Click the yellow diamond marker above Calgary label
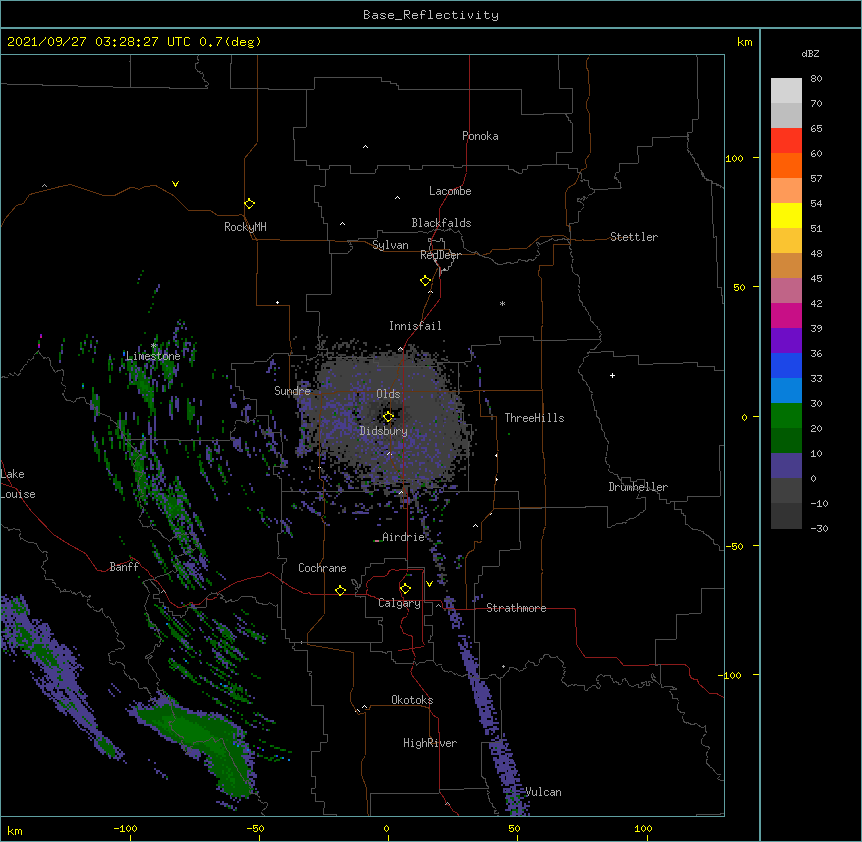The height and width of the screenshot is (842, 862). coord(405,589)
